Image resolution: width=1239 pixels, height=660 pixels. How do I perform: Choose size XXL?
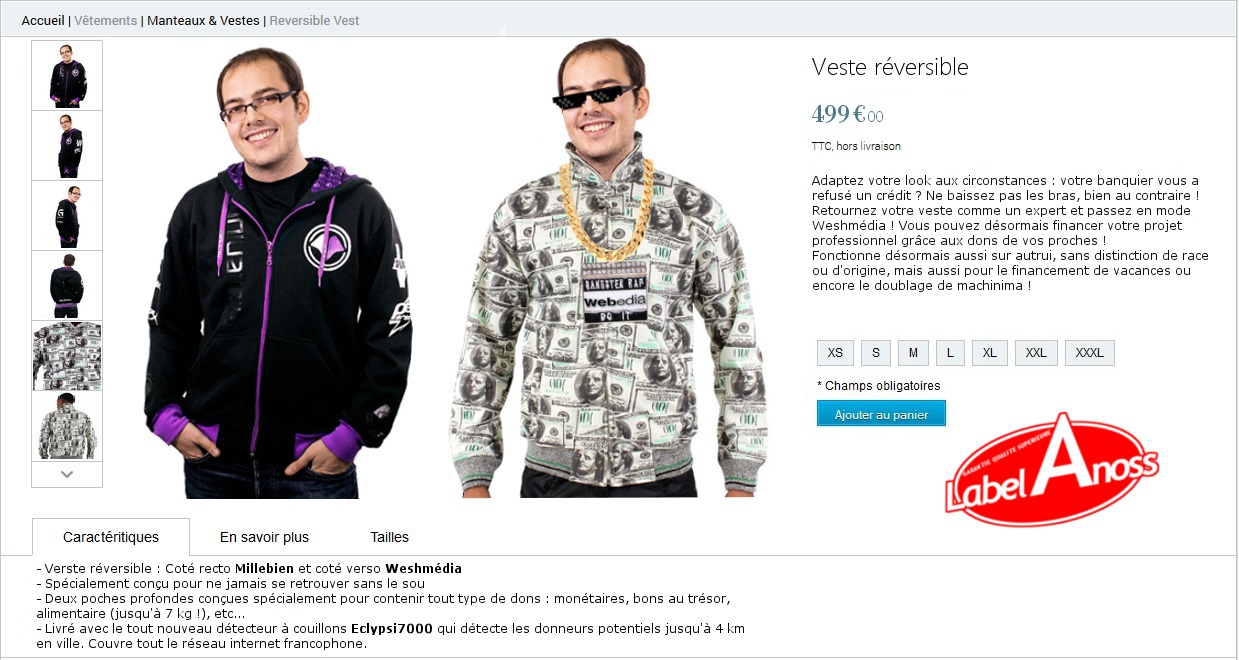1036,353
